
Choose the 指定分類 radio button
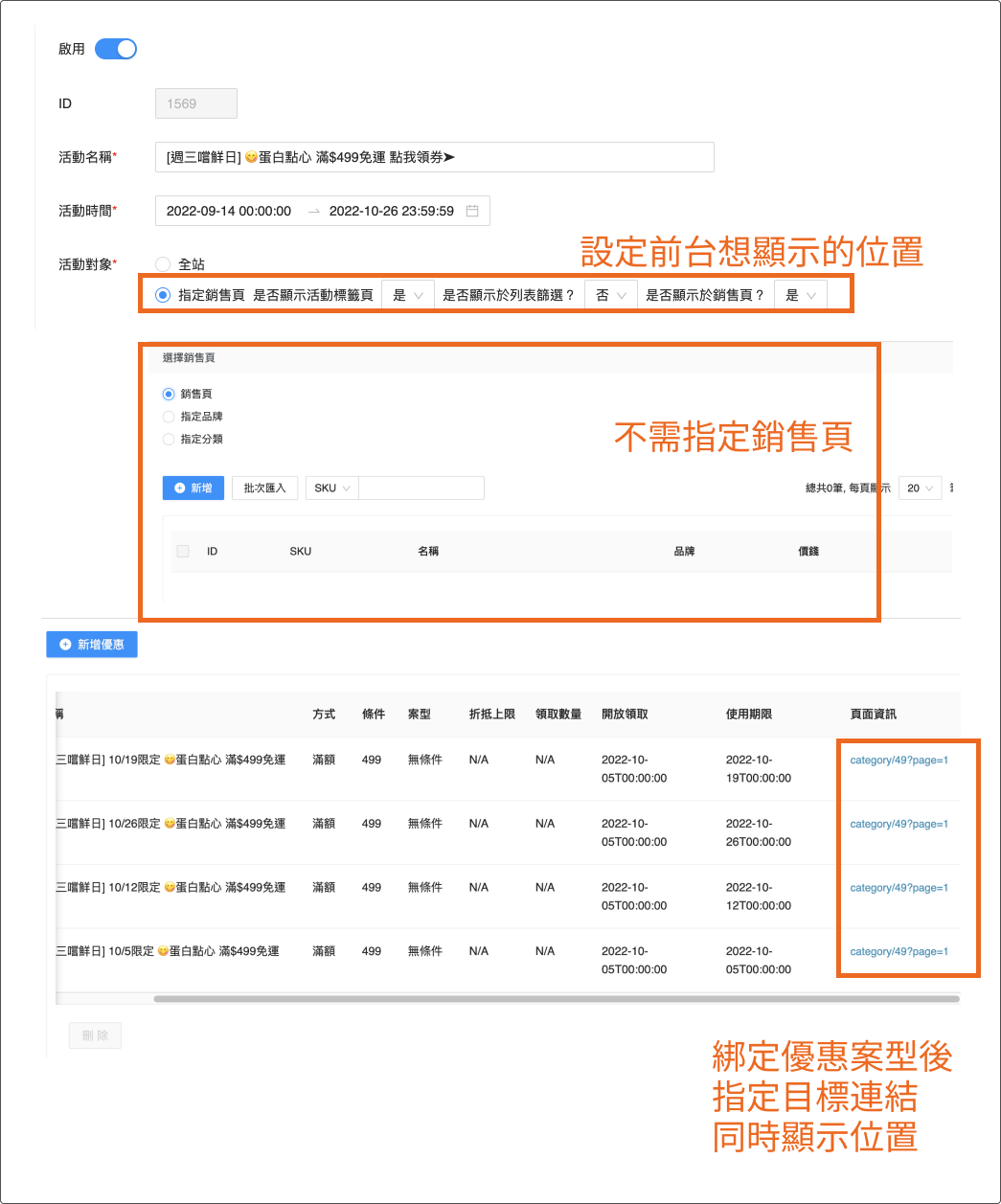coord(169,440)
